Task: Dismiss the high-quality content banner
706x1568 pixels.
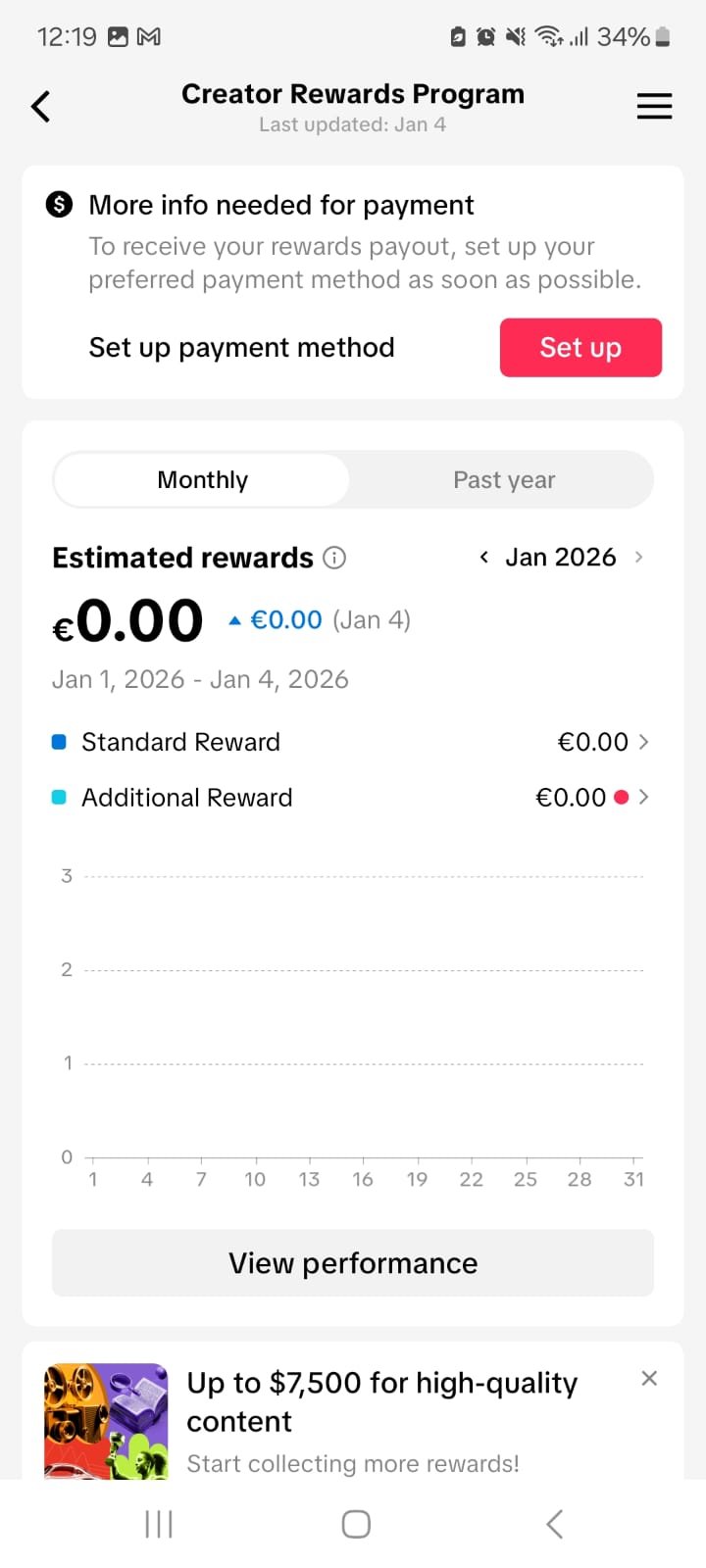Action: tap(648, 1379)
